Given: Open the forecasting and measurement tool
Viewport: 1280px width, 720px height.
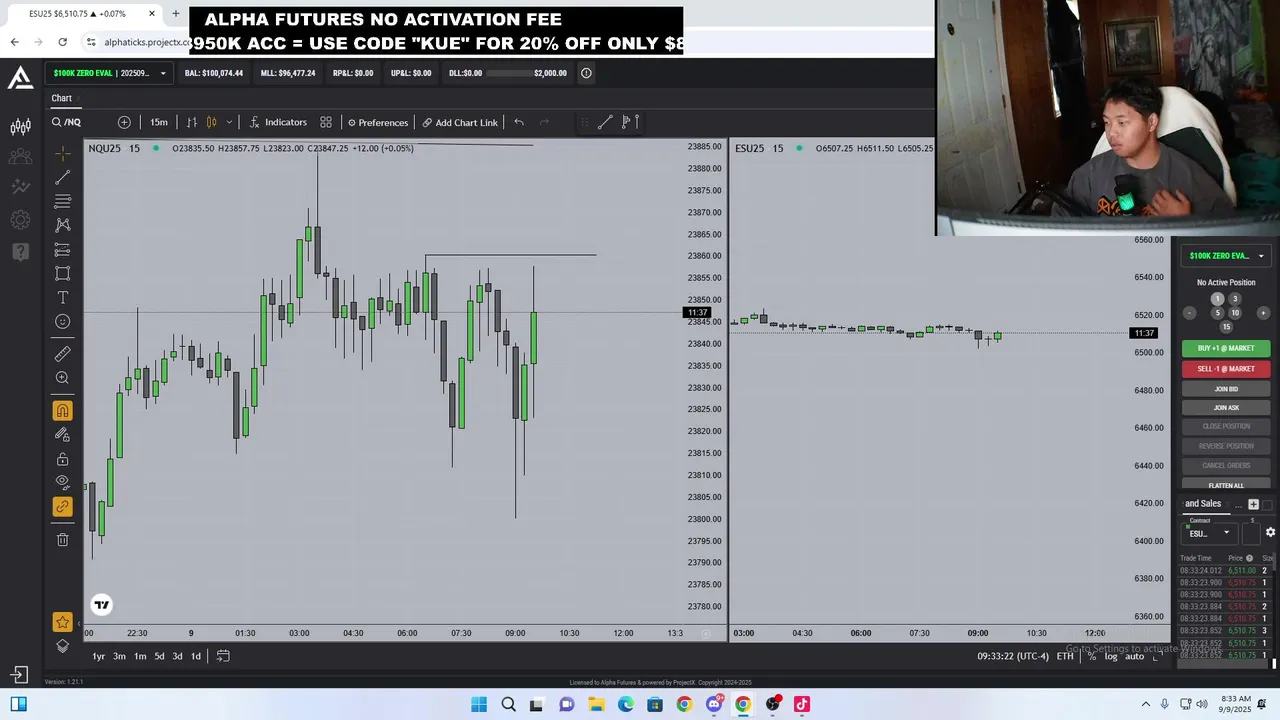Looking at the screenshot, I should click(x=62, y=249).
